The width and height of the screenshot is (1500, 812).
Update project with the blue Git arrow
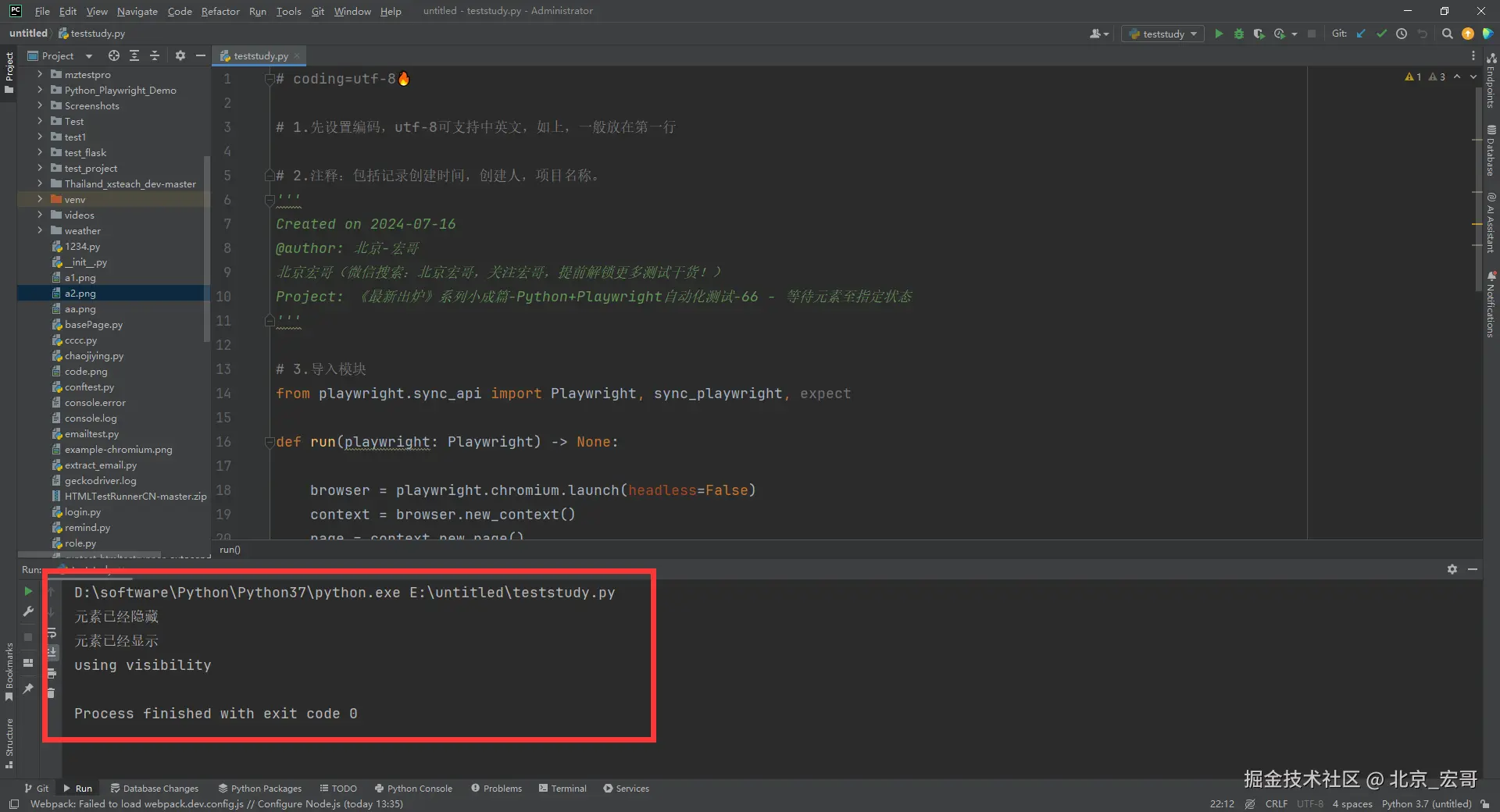(1361, 34)
